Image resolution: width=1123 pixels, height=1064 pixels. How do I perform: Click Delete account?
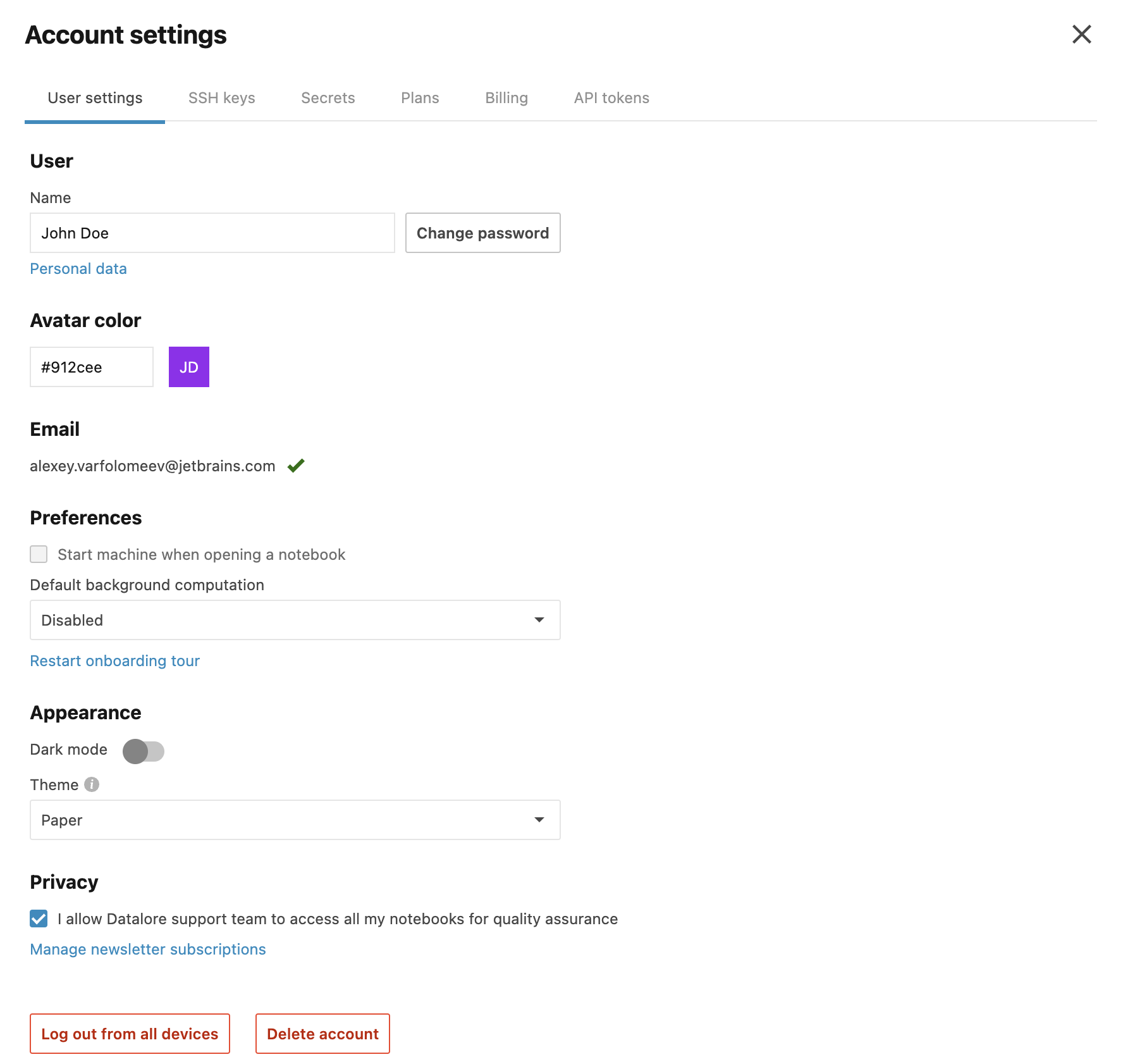(322, 1034)
